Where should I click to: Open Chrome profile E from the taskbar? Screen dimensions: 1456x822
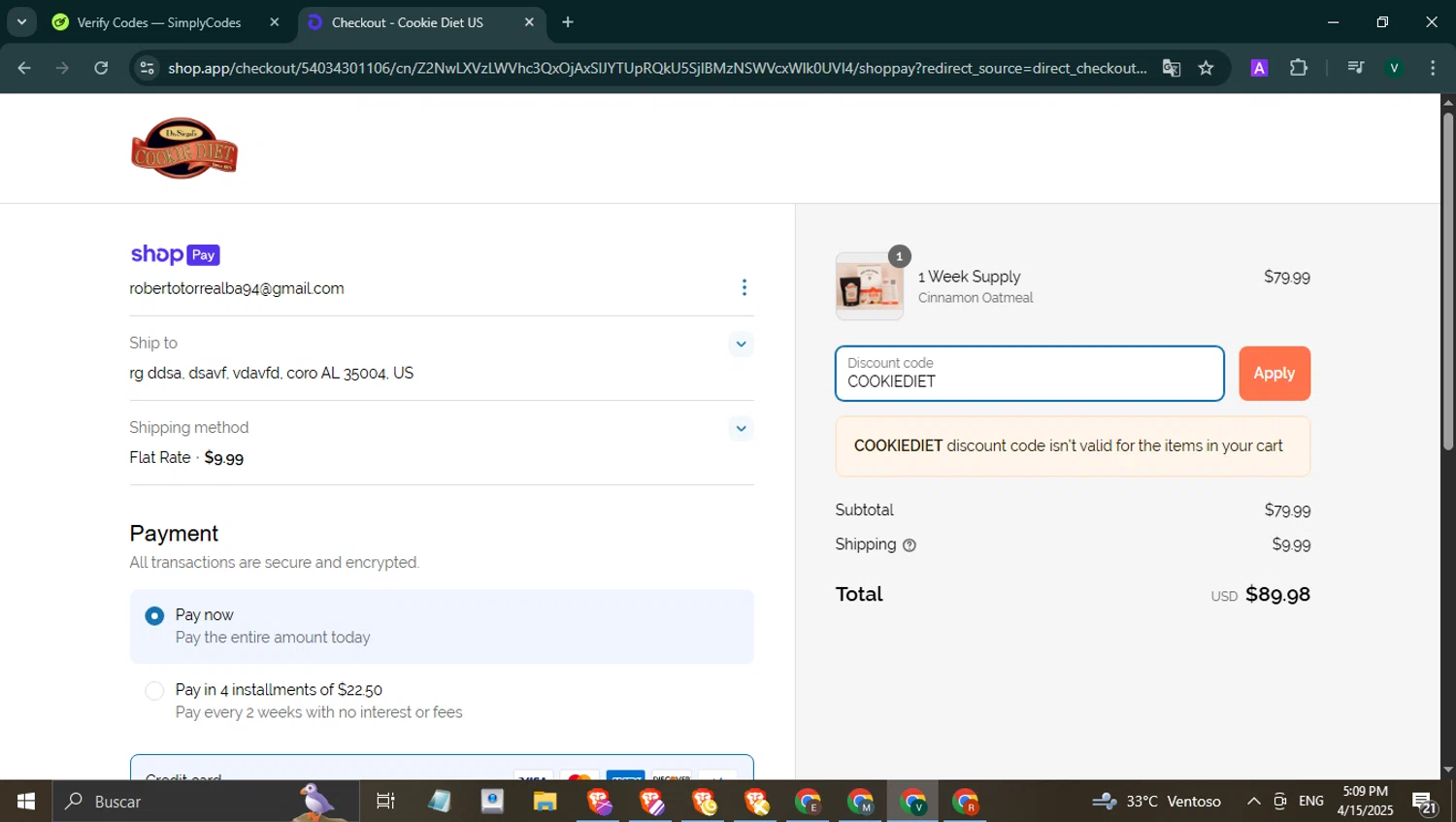tap(808, 802)
